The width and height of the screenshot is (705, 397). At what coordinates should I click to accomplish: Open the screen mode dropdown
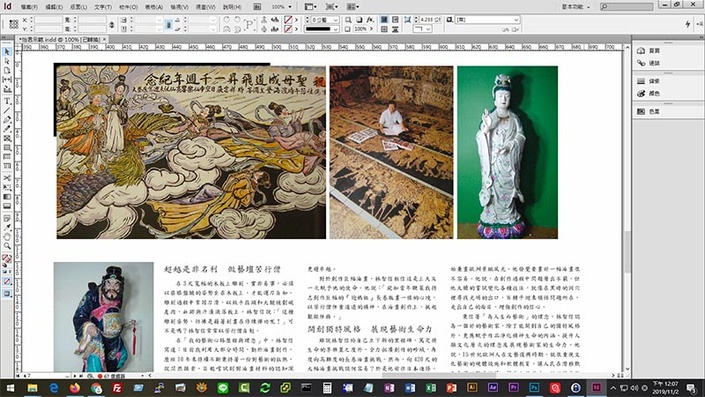coord(332,7)
